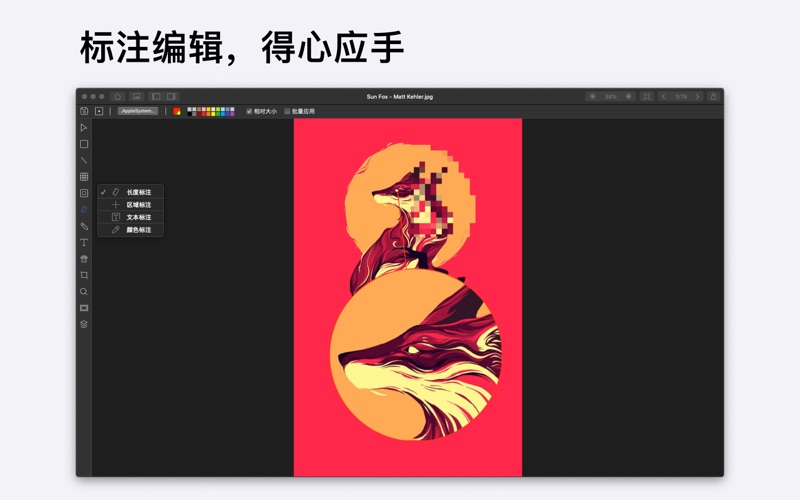This screenshot has height=500, width=800.
Task: Select the nested square frame tool
Action: 84,193
